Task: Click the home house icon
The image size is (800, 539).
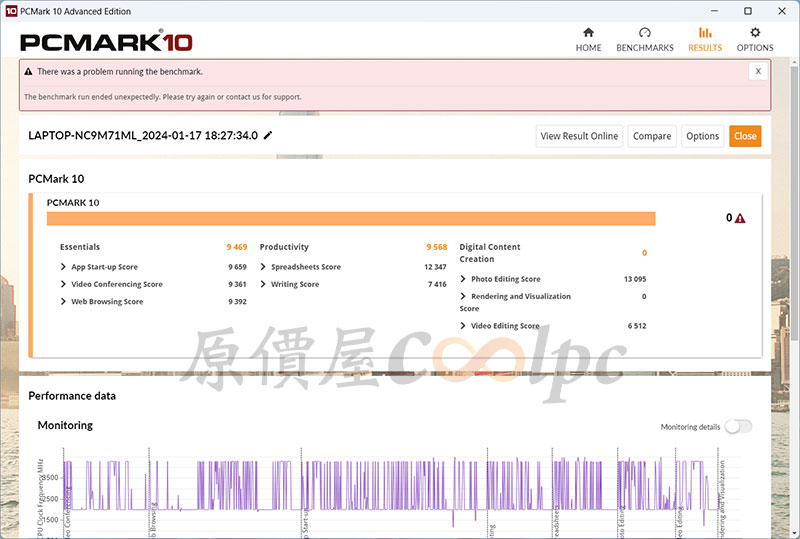Action: coord(588,33)
